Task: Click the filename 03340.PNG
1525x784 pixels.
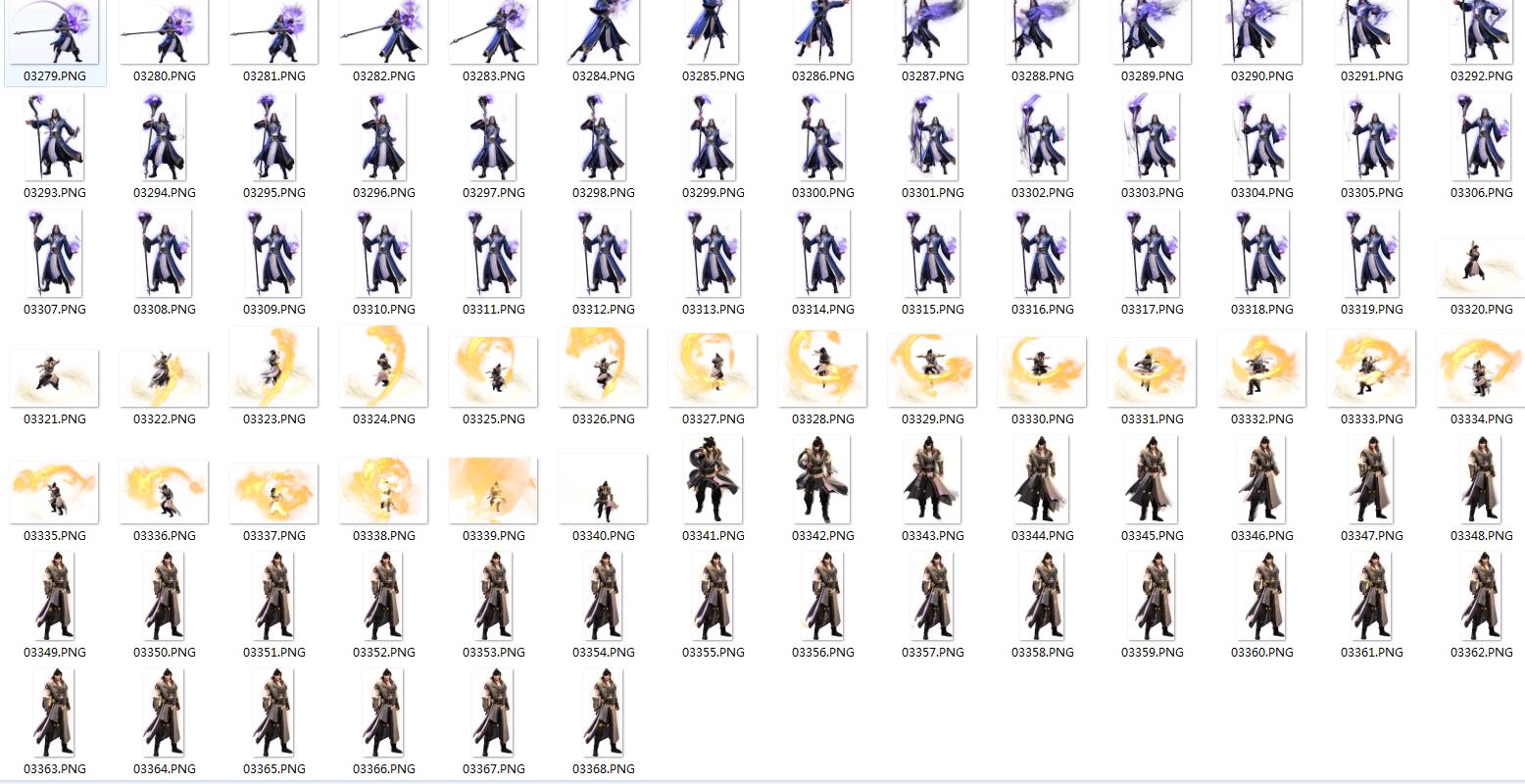Action: pos(604,535)
